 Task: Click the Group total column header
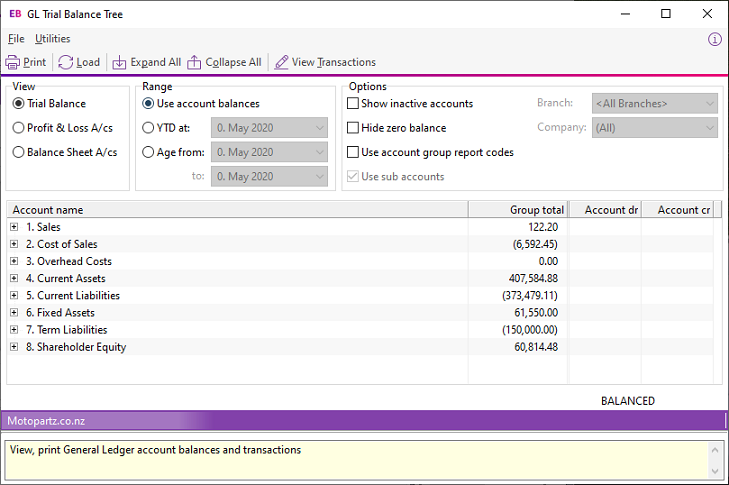pyautogui.click(x=518, y=210)
